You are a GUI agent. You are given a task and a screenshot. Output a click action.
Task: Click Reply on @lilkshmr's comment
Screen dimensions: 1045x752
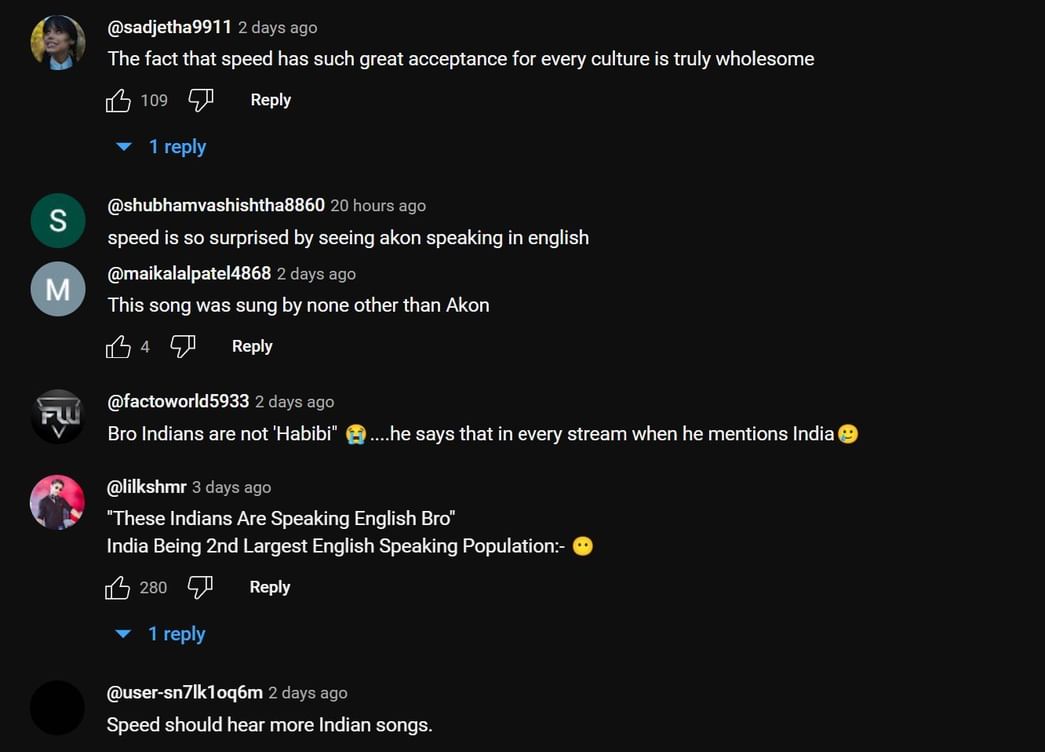(269, 587)
